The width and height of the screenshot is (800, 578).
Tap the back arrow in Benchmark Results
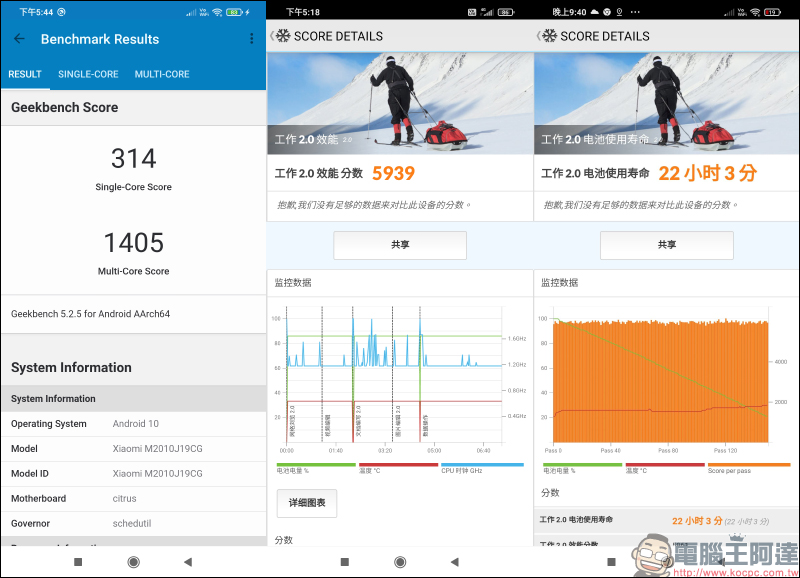[19, 39]
